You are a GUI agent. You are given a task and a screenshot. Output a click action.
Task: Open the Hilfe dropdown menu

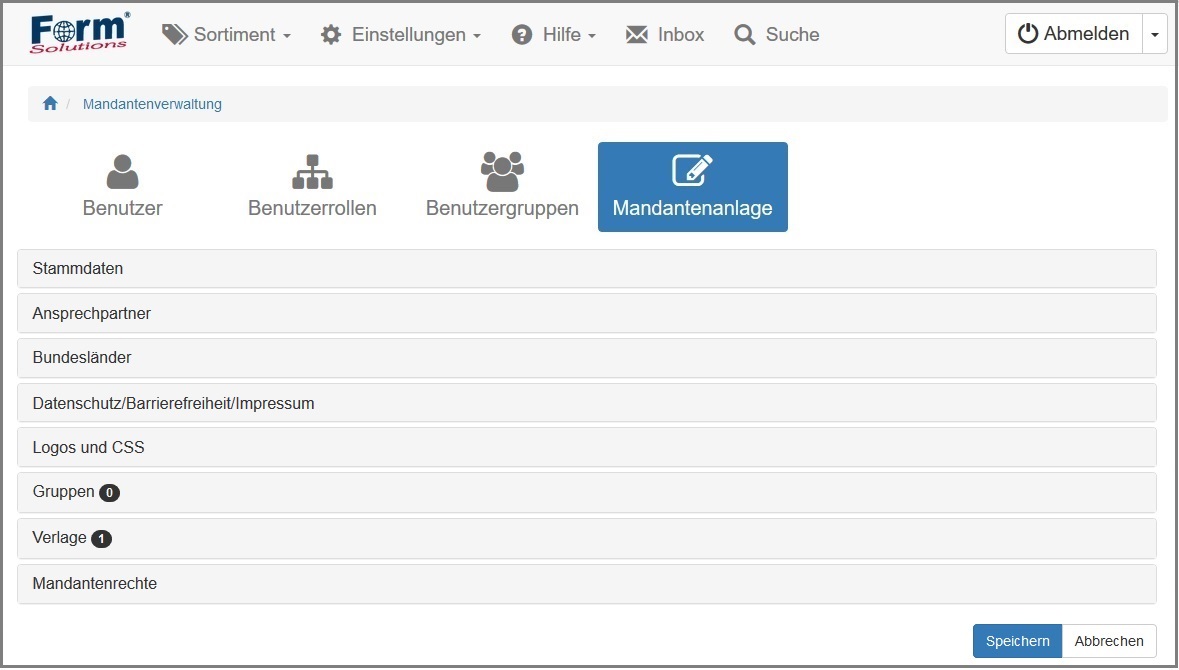tap(553, 35)
